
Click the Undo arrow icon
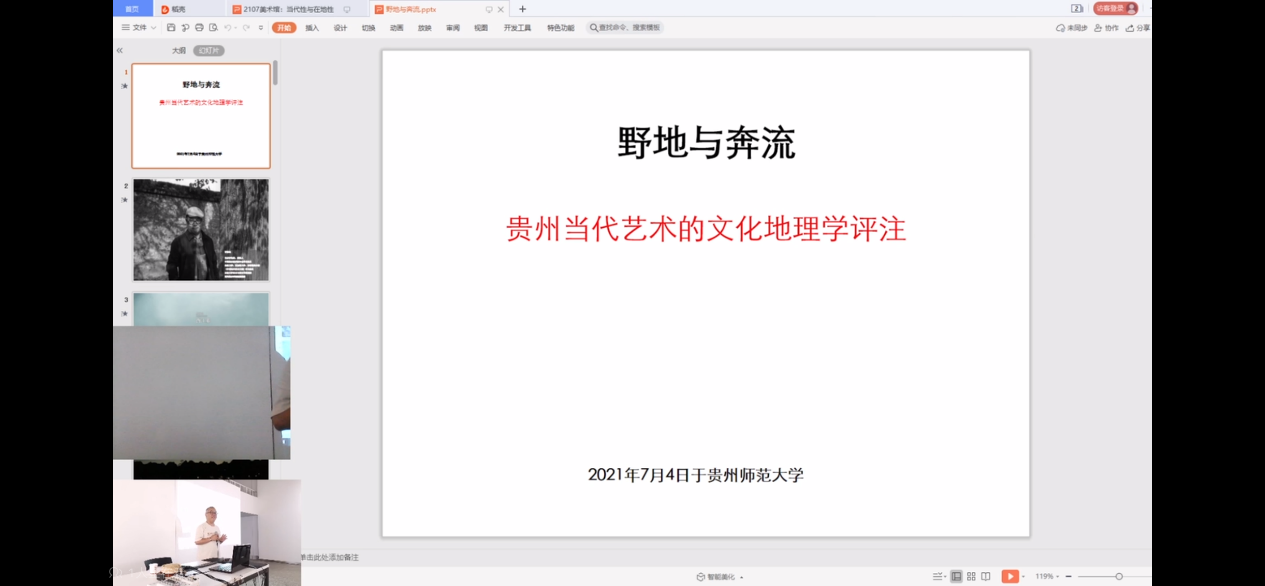click(x=228, y=28)
